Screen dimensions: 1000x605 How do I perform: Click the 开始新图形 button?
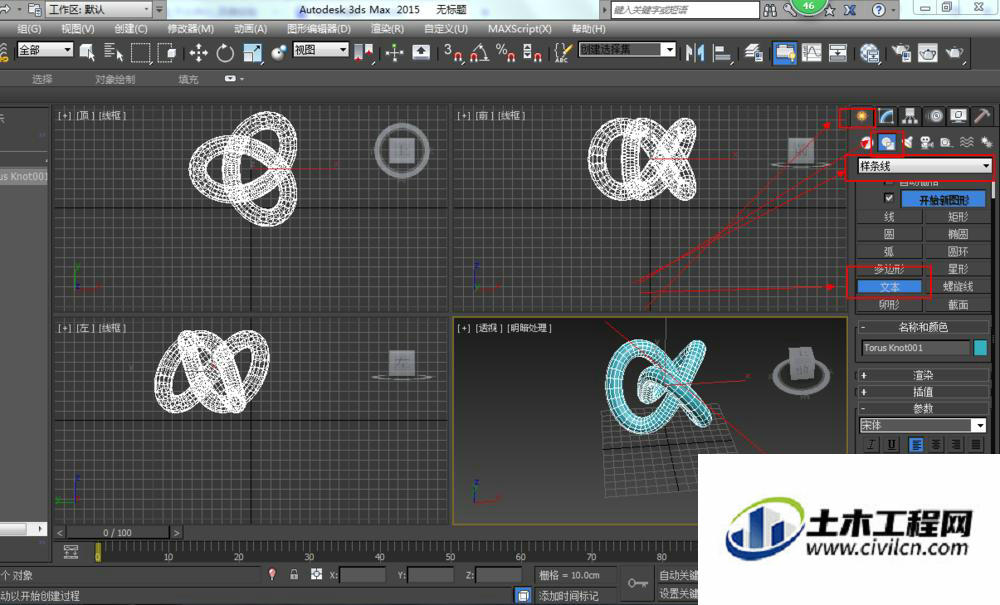coord(943,200)
